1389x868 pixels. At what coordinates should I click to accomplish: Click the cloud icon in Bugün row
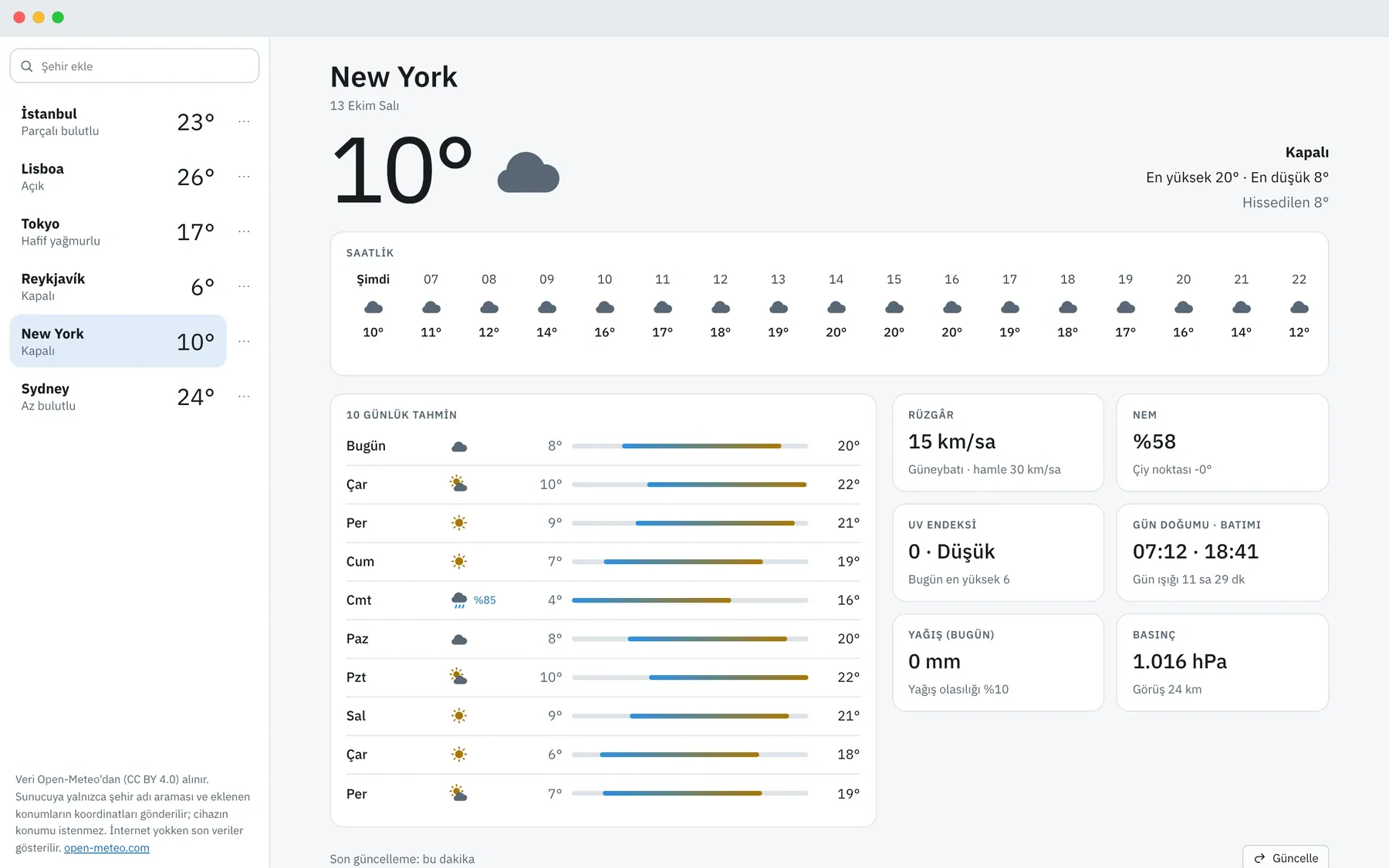(x=459, y=447)
